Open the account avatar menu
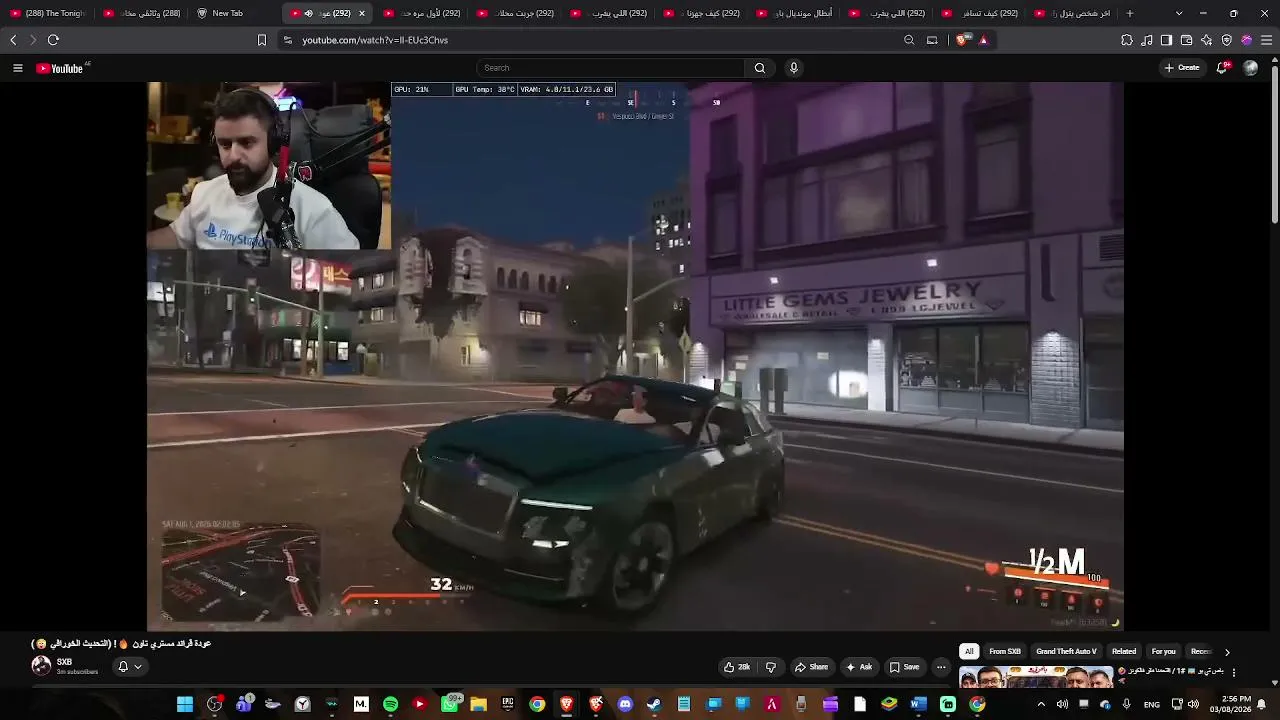The image size is (1280, 720). pos(1250,68)
